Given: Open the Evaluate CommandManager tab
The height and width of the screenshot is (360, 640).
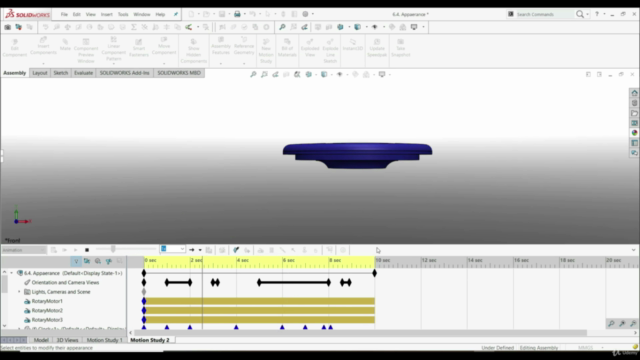Looking at the screenshot, I should [83, 73].
